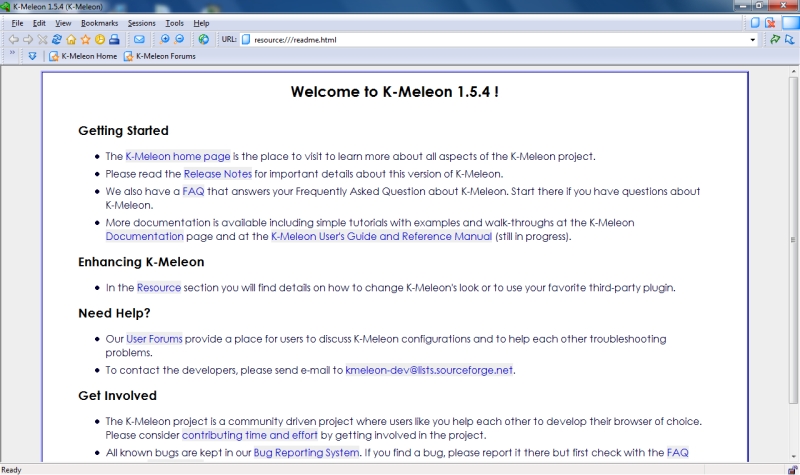
Task: Open the URL history dropdown arrow
Action: (753, 40)
